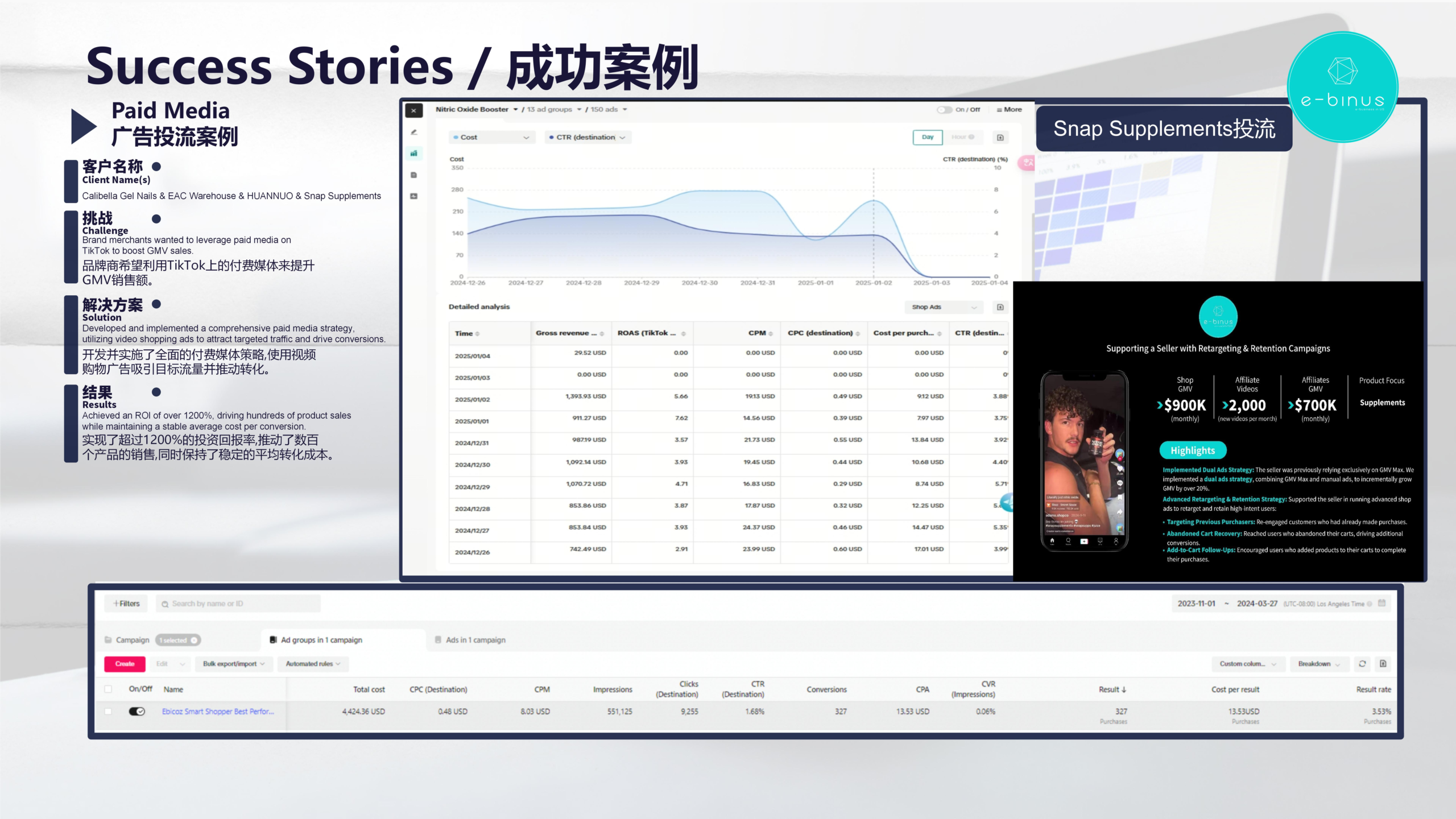This screenshot has height=819, width=1456.
Task: Expand the Bulk export/import dropdown
Action: (x=234, y=664)
